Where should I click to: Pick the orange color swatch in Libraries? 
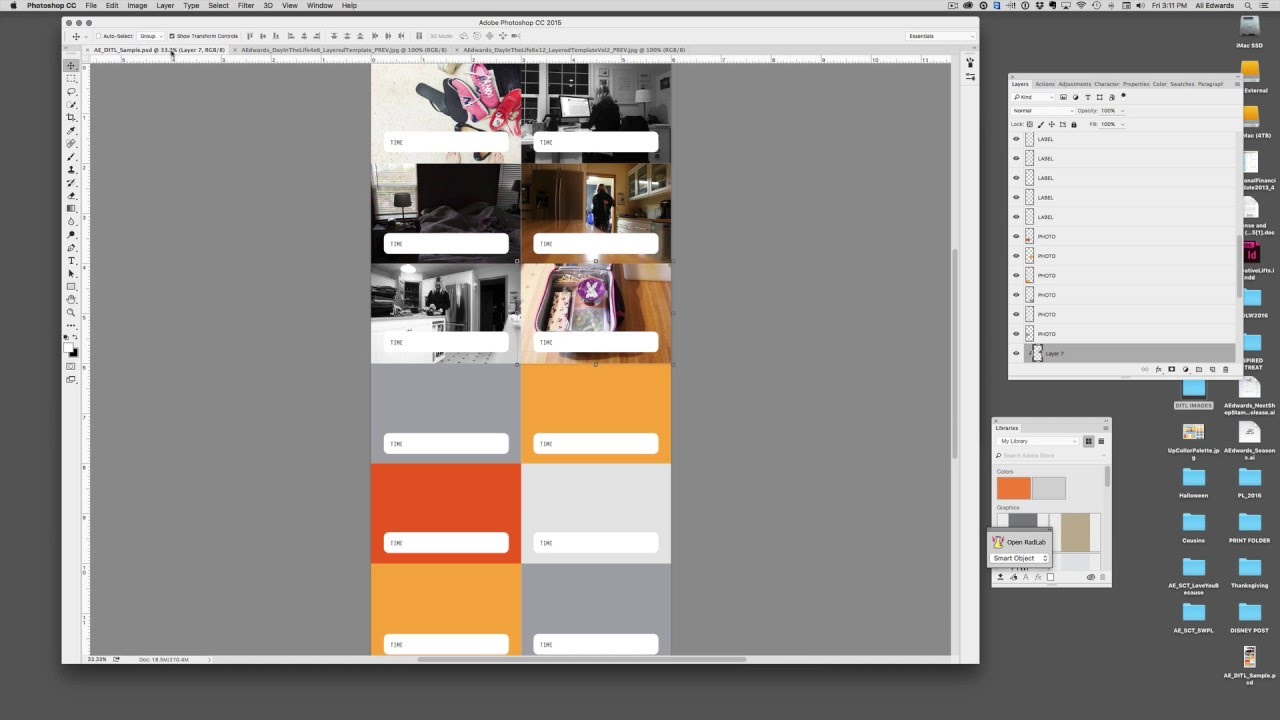1013,488
